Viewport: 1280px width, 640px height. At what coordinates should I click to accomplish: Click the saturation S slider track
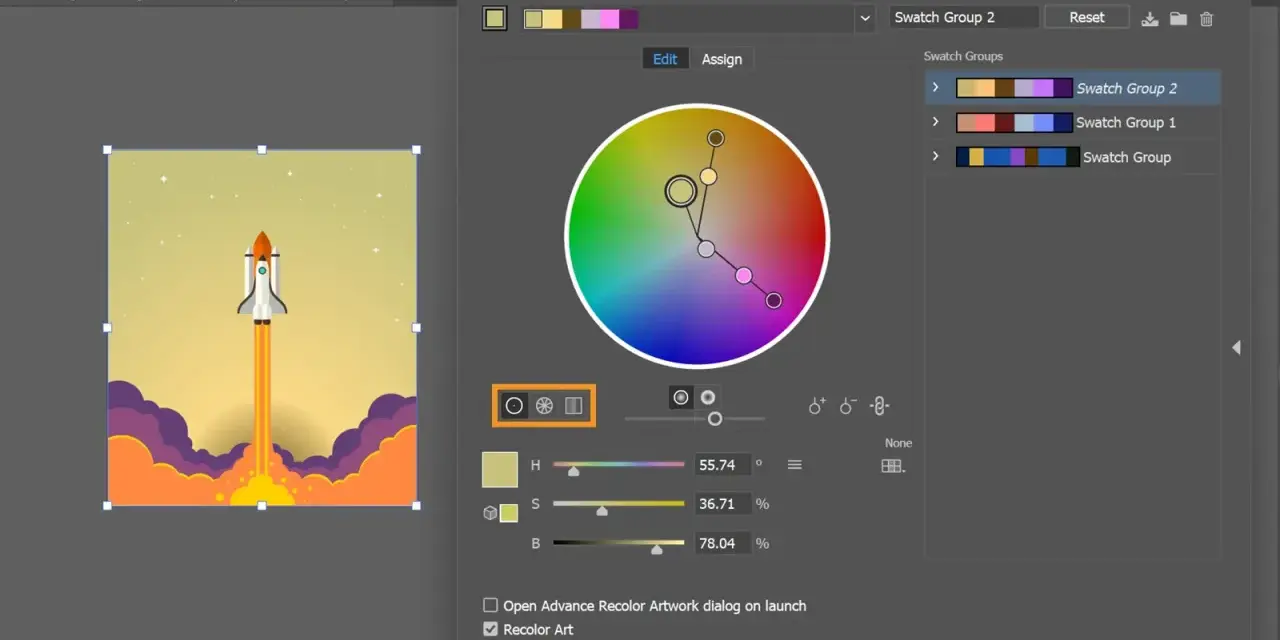pos(618,503)
